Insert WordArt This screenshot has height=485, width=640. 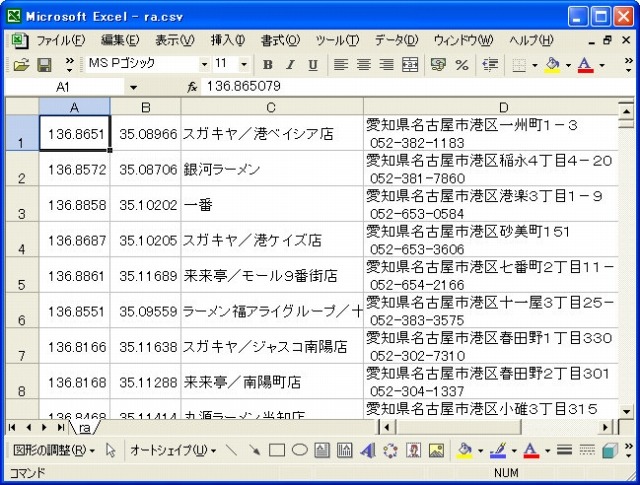[x=368, y=450]
